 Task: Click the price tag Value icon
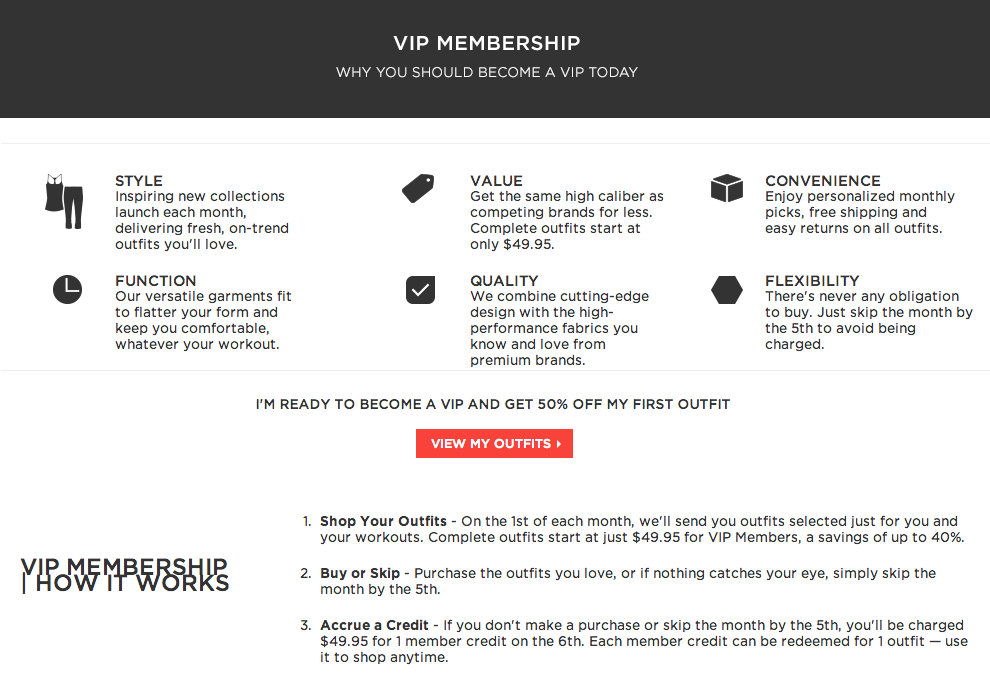pos(418,188)
